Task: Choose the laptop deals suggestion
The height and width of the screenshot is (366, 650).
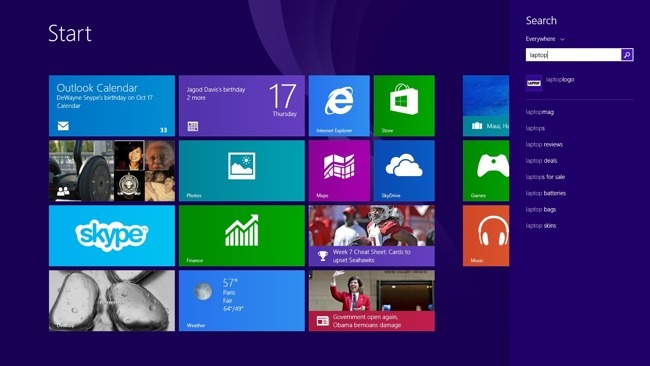Action: point(541,160)
